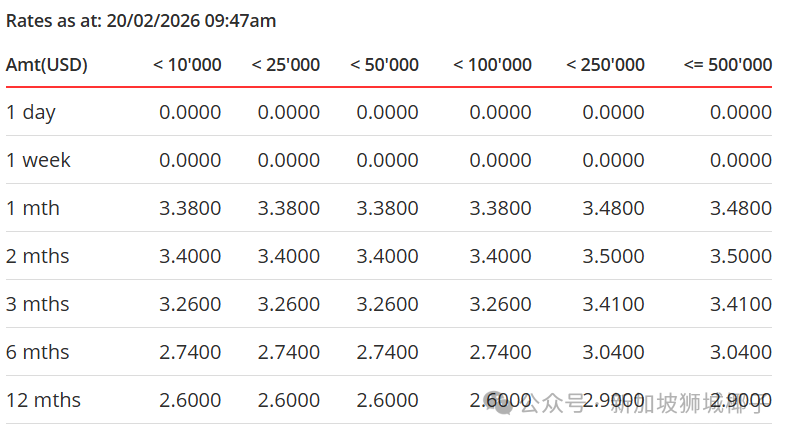The height and width of the screenshot is (435, 795).
Task: Select the 1 day row label
Action: tap(31, 112)
